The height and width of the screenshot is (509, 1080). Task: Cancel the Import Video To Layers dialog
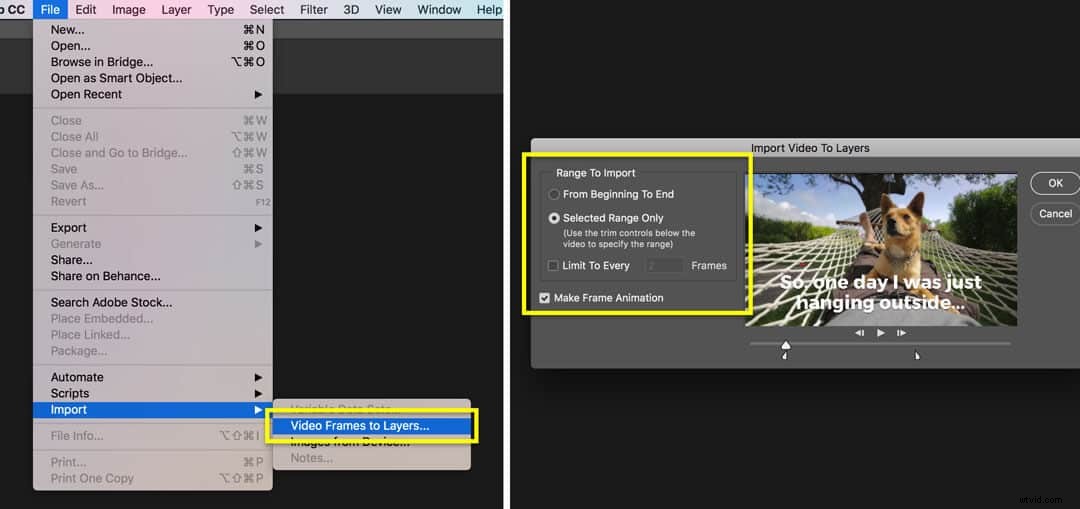click(x=1055, y=214)
